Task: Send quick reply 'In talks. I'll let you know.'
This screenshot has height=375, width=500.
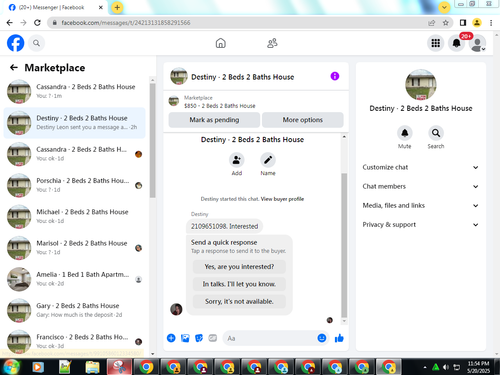Action: (x=239, y=284)
